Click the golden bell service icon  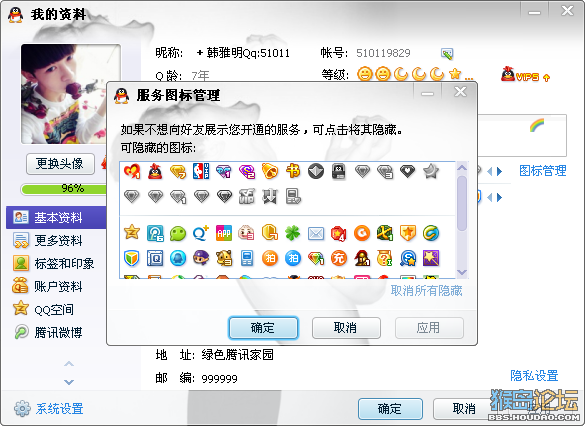270,171
